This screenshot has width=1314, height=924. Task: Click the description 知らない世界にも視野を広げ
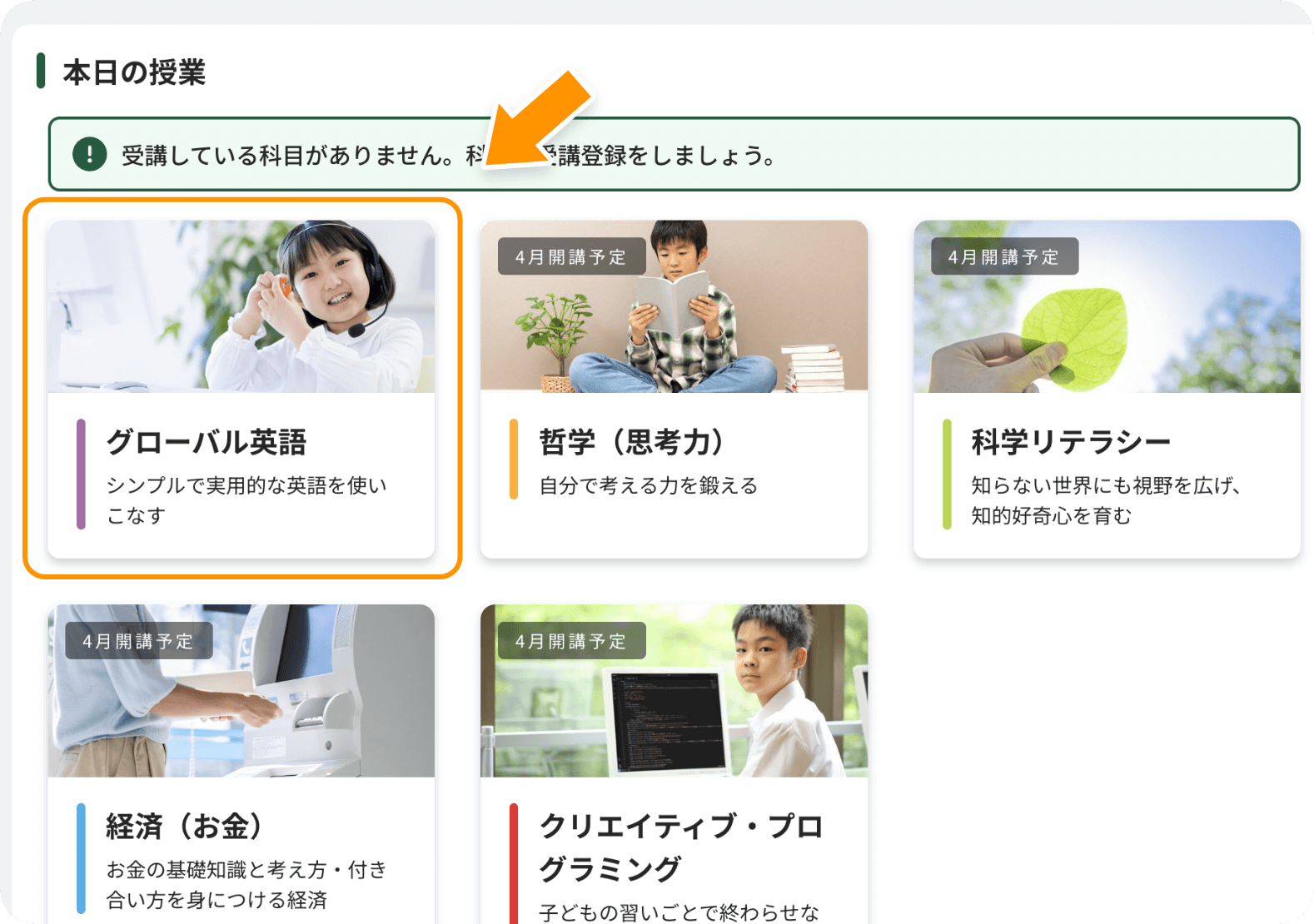[1107, 485]
